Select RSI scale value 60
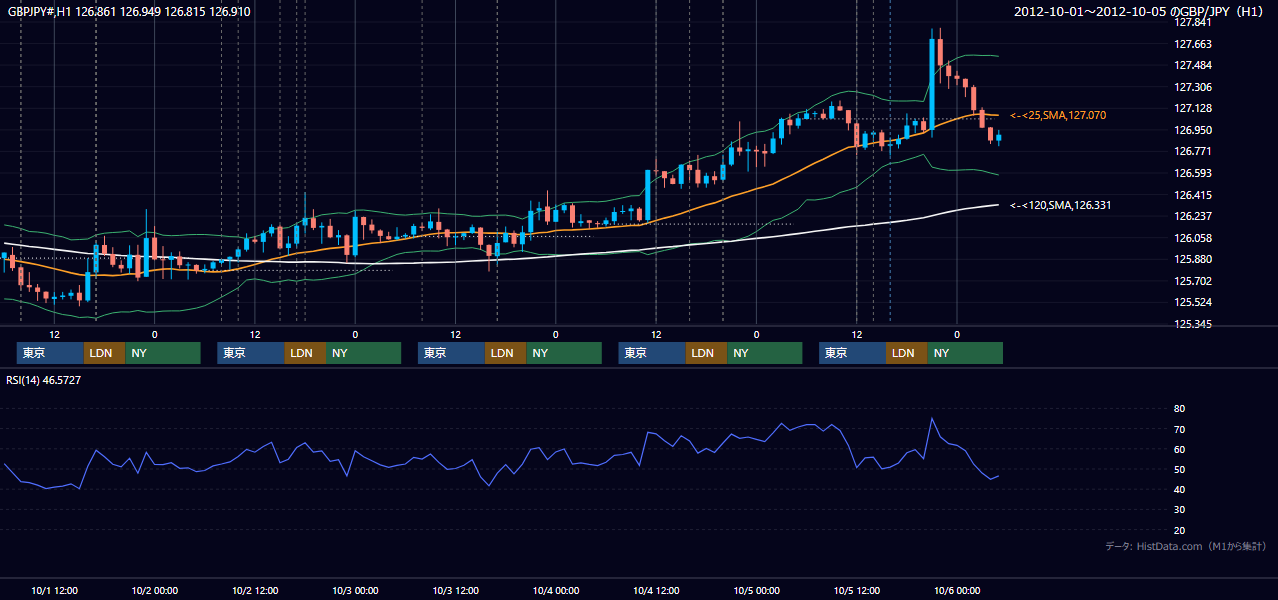Viewport: 1278px width, 600px height. [1180, 449]
